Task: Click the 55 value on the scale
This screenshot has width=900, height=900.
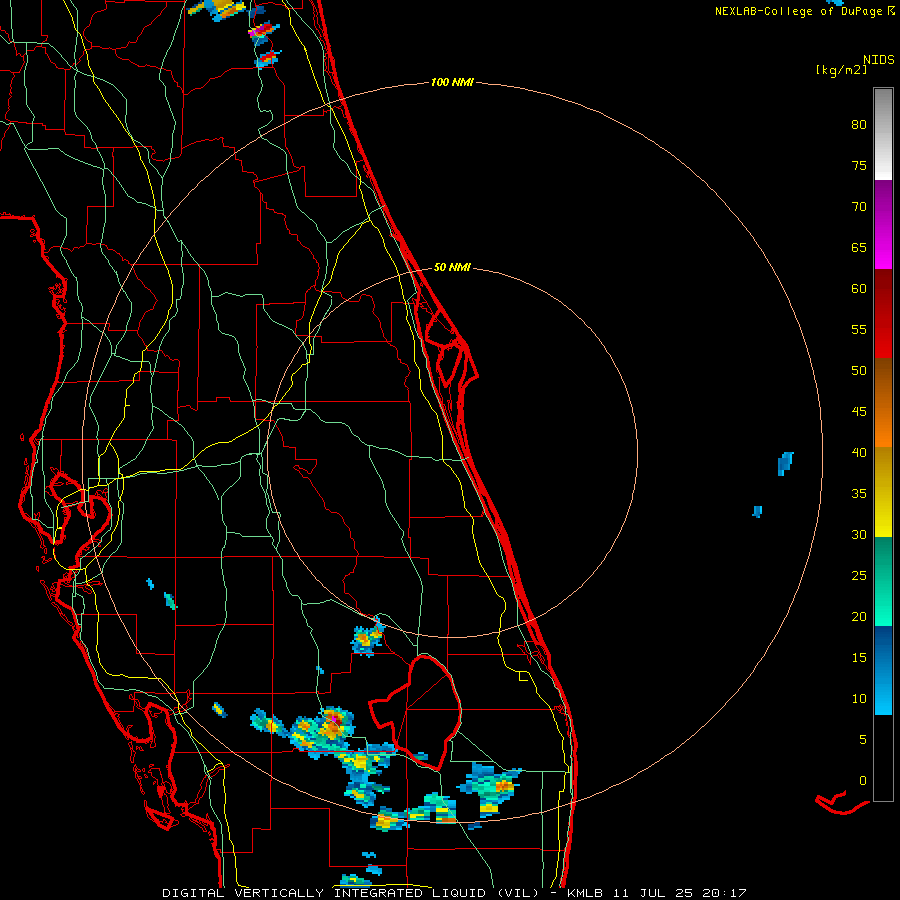Action: click(859, 329)
